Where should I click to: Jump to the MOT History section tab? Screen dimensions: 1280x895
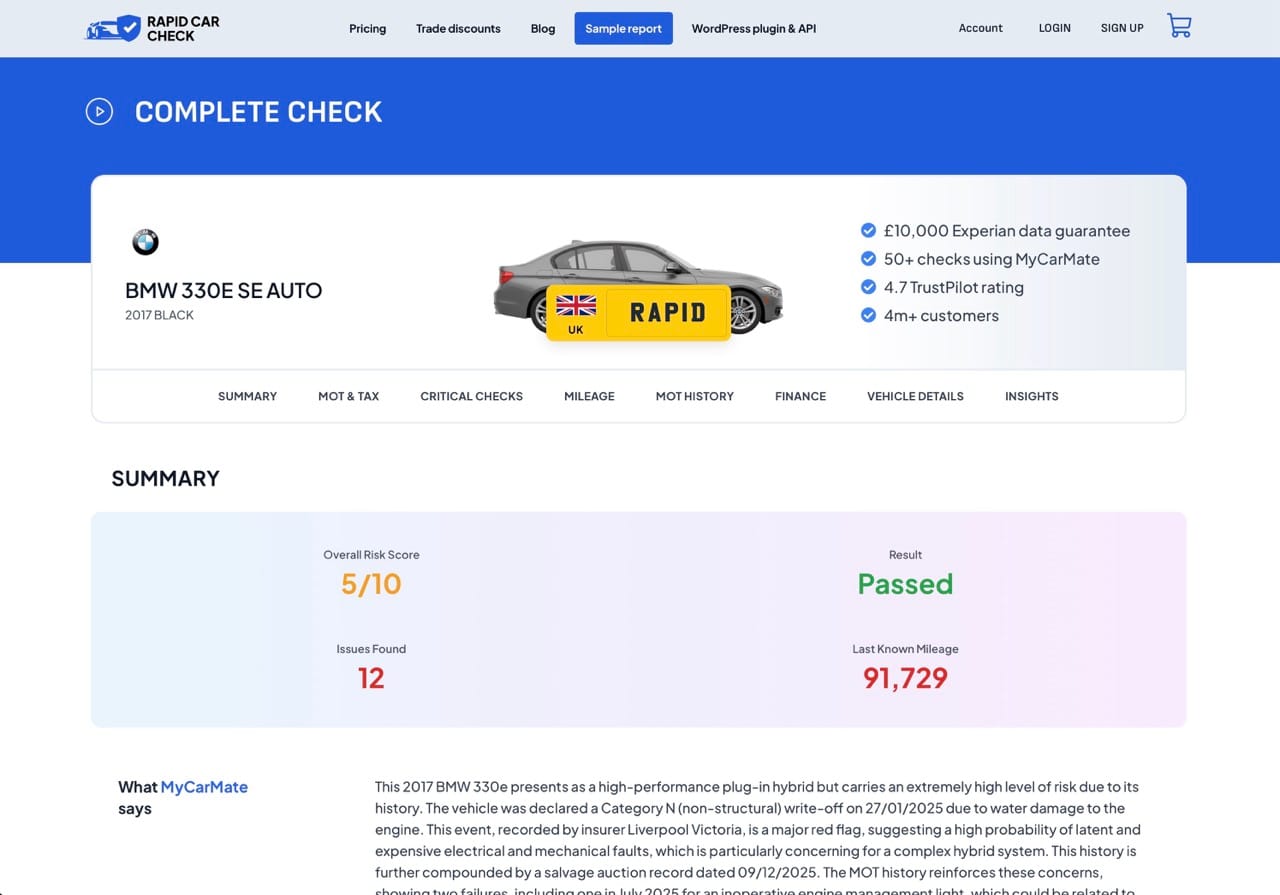click(x=694, y=396)
